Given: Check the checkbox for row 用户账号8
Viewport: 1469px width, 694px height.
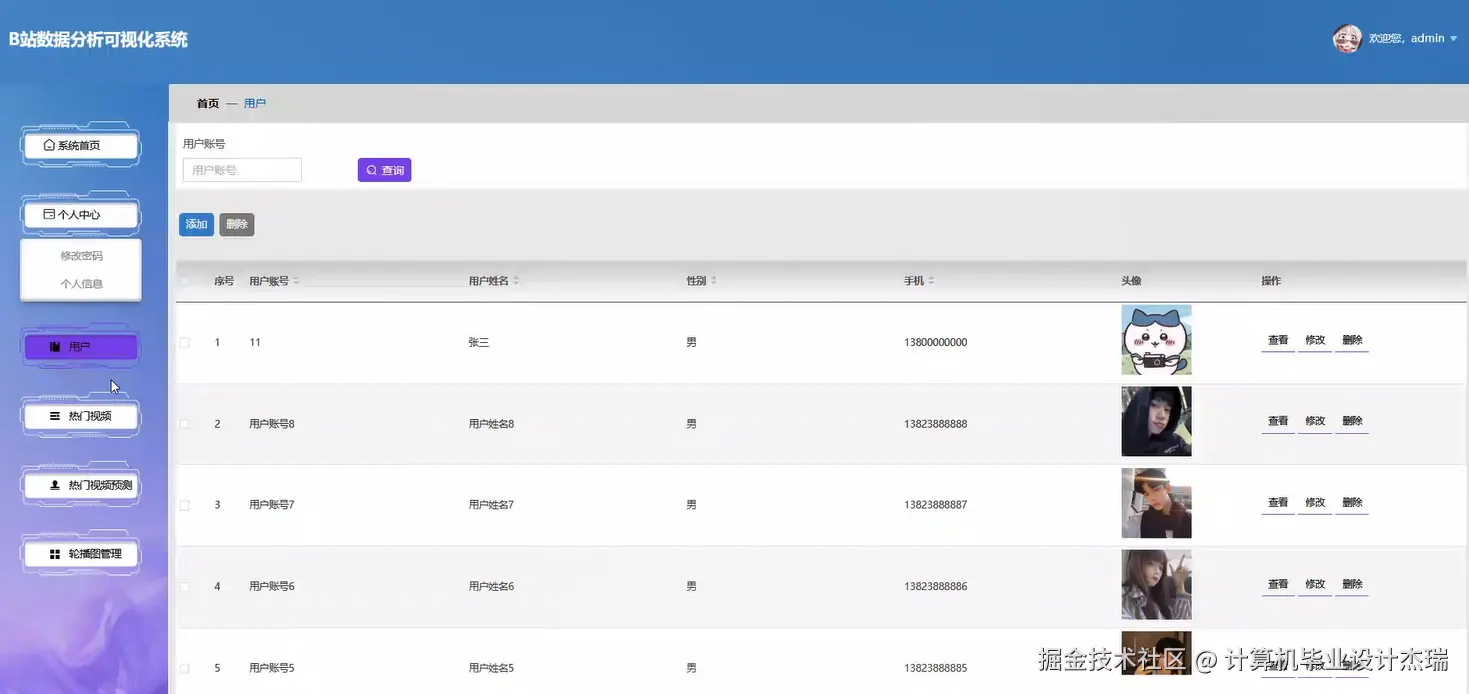Looking at the screenshot, I should point(184,424).
